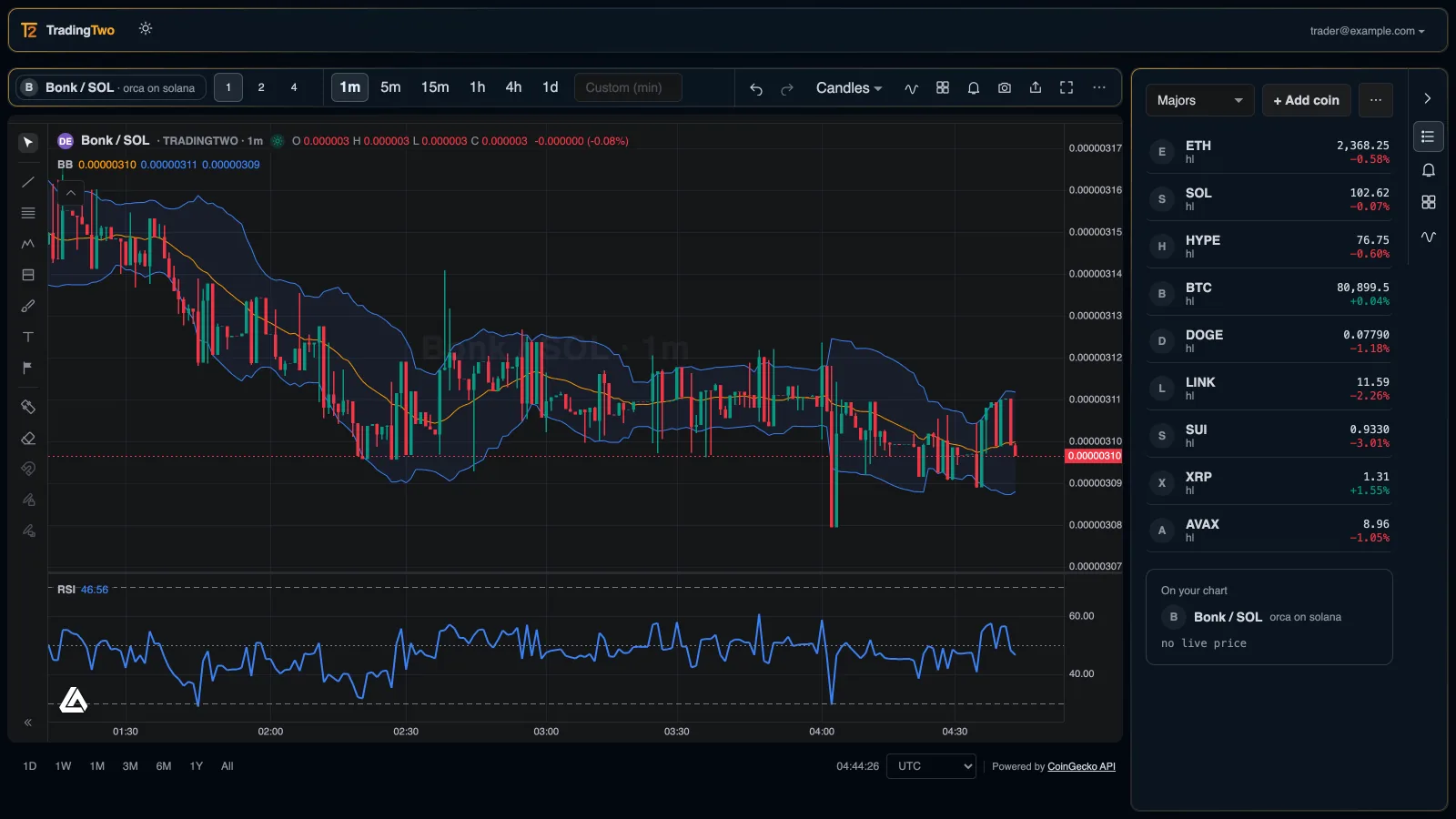Set chart range to All

[x=227, y=766]
